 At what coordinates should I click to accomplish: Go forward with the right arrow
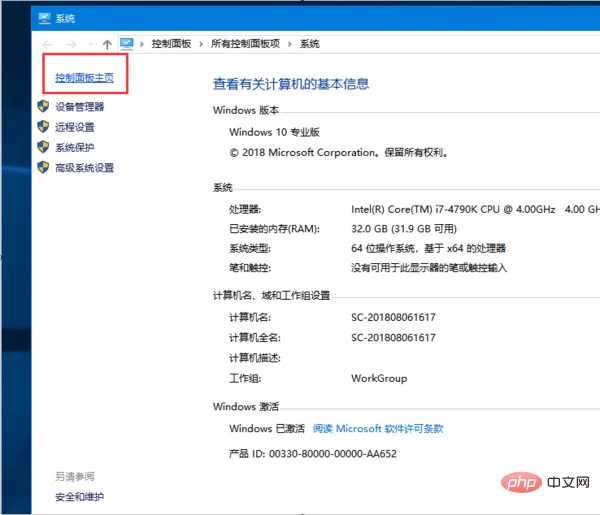71,44
